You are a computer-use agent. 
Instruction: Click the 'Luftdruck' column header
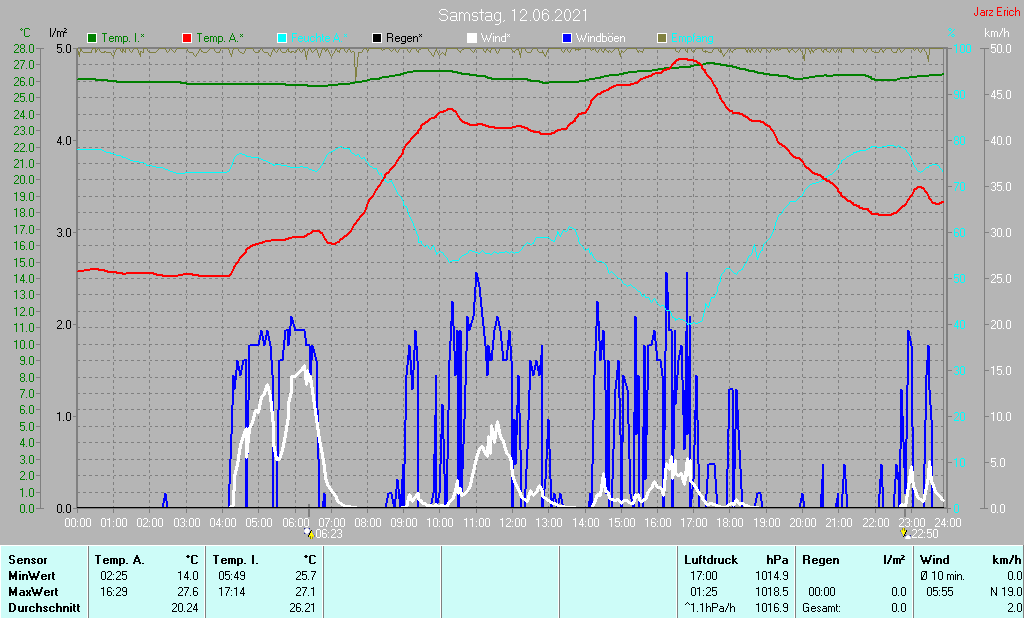pos(711,560)
